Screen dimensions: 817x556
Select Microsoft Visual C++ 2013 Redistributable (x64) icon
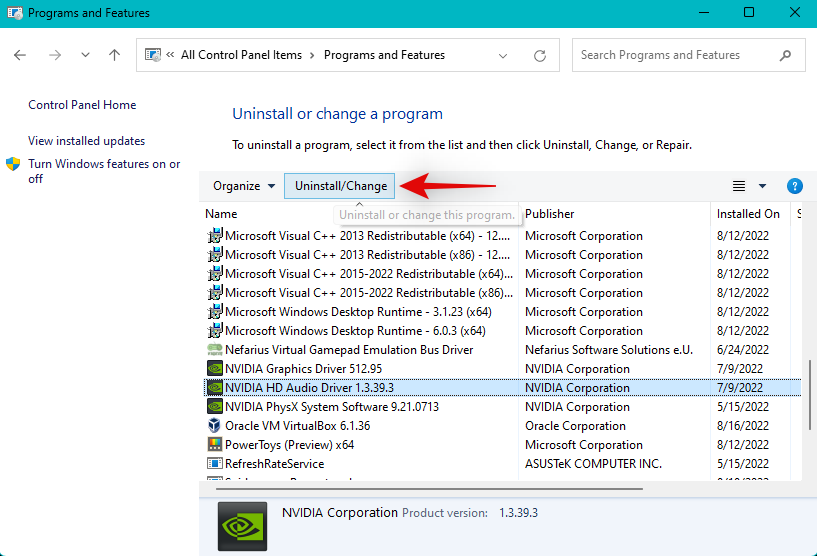[x=215, y=236]
